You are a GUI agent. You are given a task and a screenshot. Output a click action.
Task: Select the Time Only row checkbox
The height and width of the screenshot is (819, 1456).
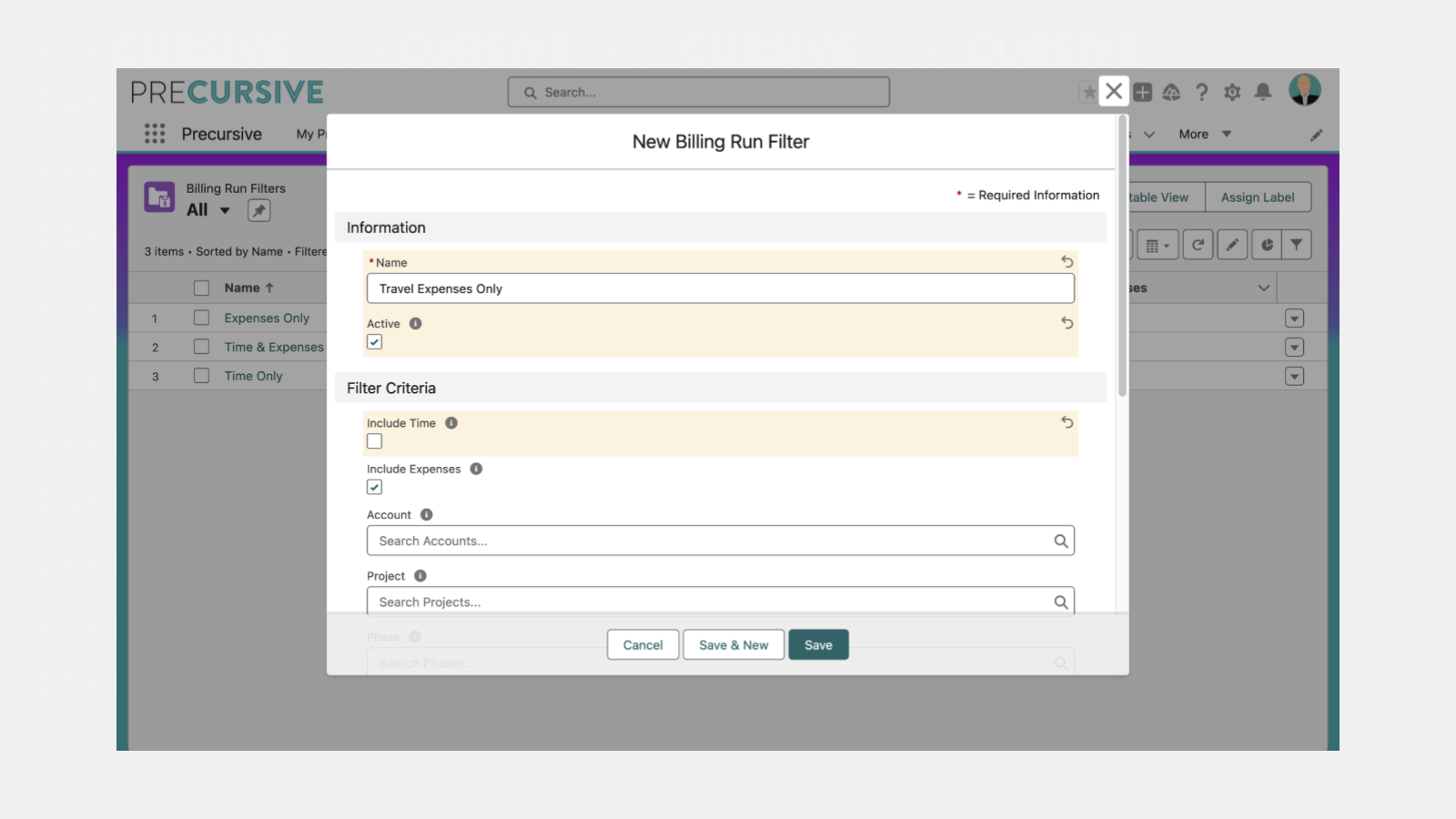pos(202,376)
